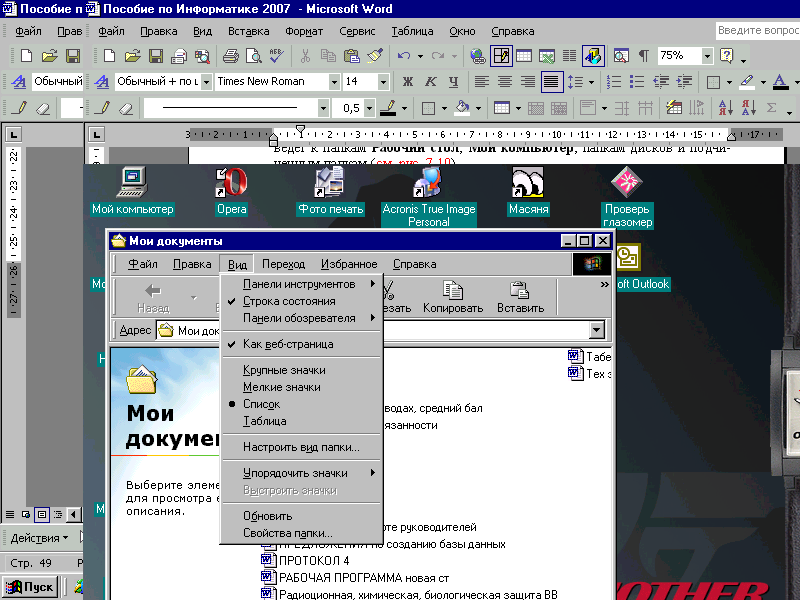
Task: Toggle italic К formatting button
Action: tap(431, 82)
